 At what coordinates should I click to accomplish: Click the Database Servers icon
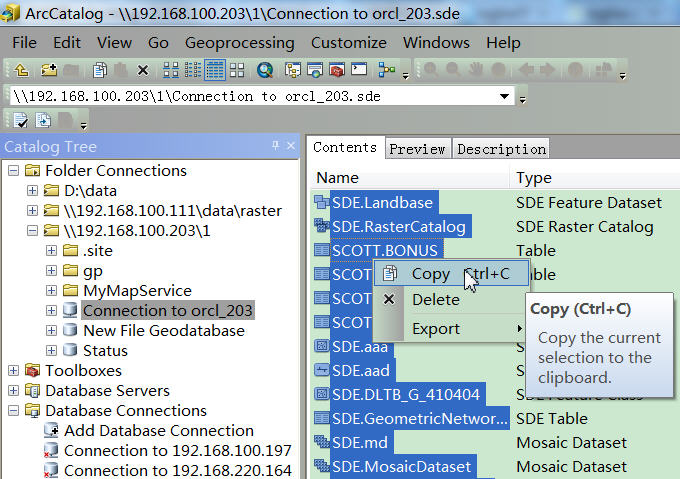tap(33, 391)
